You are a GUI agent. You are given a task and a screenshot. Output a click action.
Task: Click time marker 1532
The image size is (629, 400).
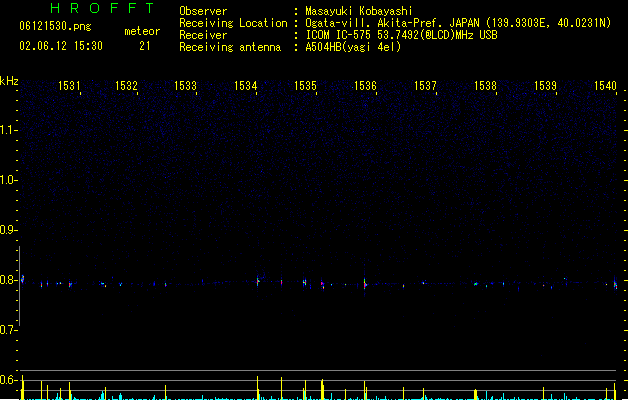(x=126, y=85)
